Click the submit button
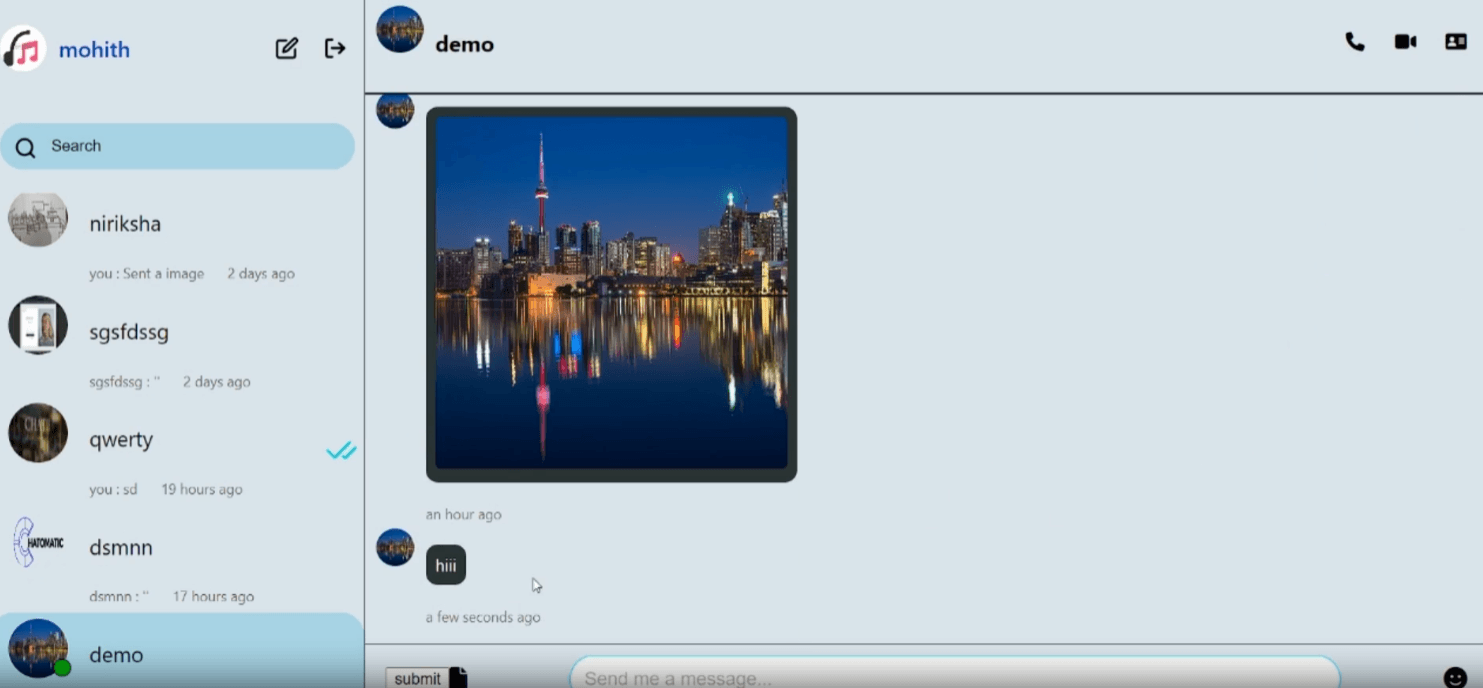The width and height of the screenshot is (1483, 688). [x=417, y=679]
